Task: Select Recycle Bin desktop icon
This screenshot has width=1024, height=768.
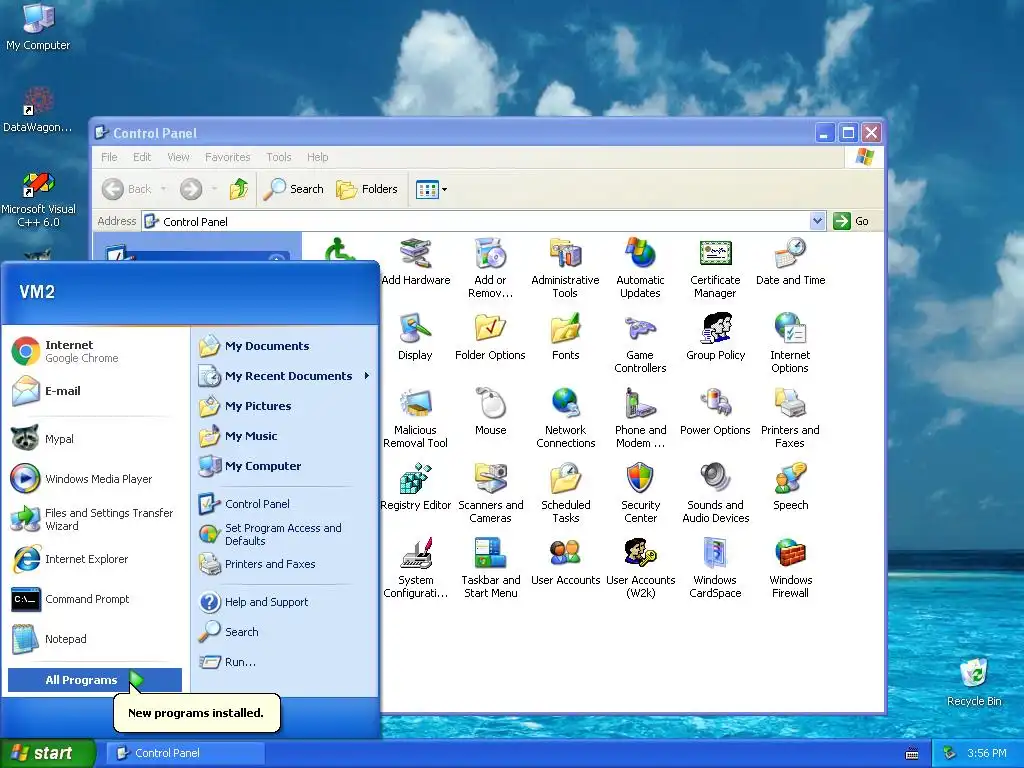Action: click(x=974, y=682)
